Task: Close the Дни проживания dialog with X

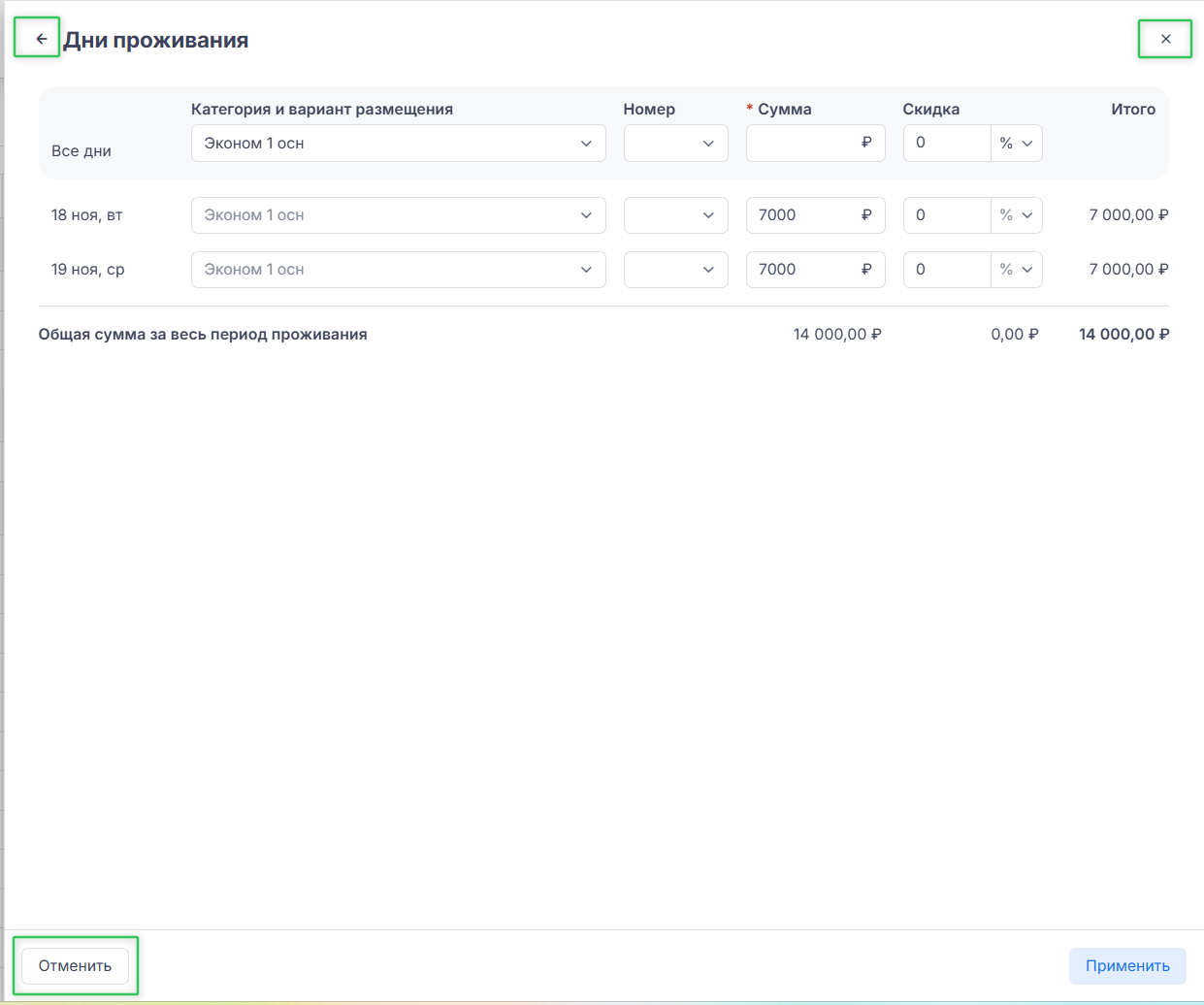Action: click(1165, 39)
